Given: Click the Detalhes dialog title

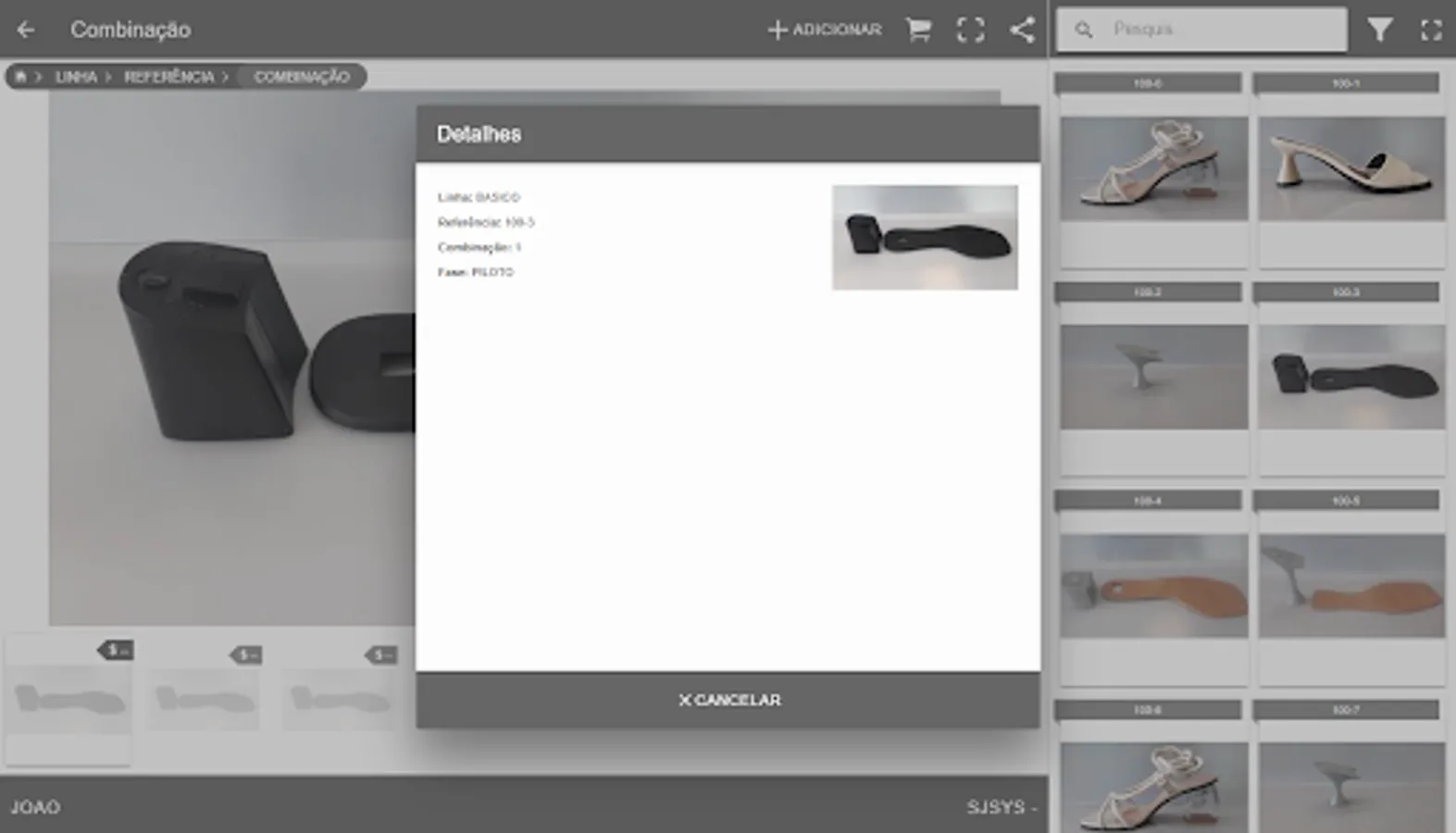Looking at the screenshot, I should 479,134.
